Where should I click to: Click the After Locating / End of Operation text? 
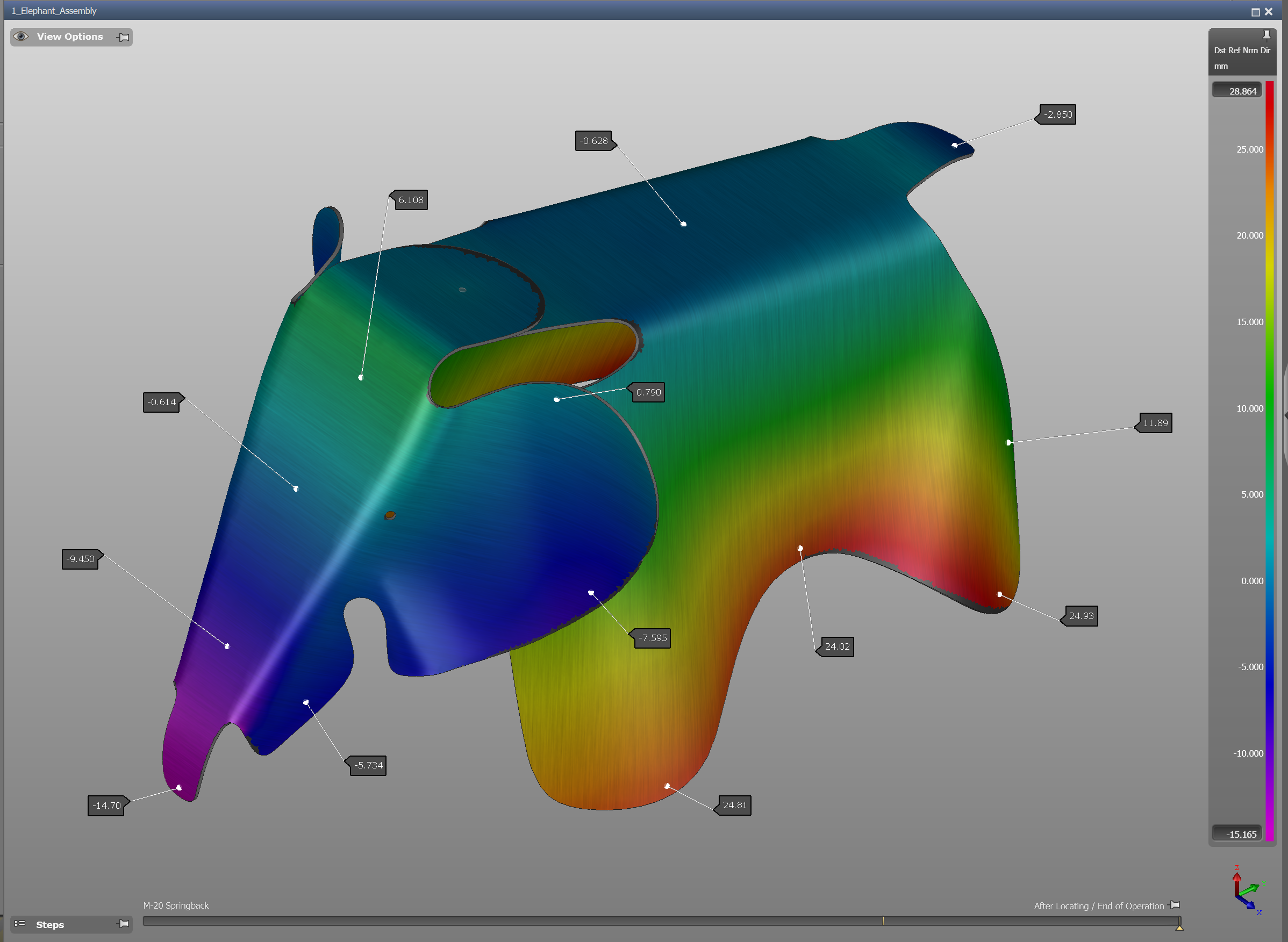click(x=1098, y=906)
